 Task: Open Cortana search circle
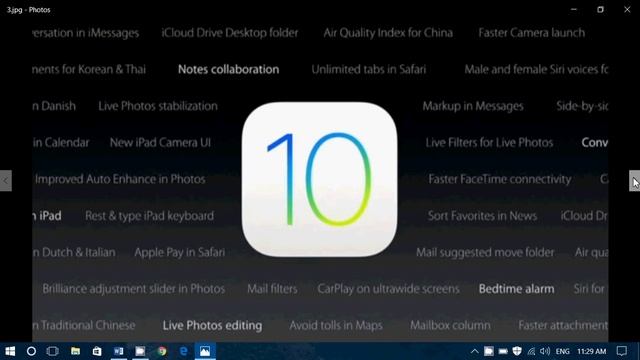[x=31, y=351]
